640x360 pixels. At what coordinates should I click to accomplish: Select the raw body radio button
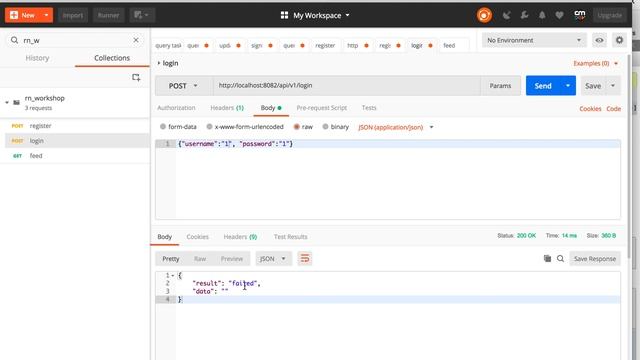click(297, 127)
